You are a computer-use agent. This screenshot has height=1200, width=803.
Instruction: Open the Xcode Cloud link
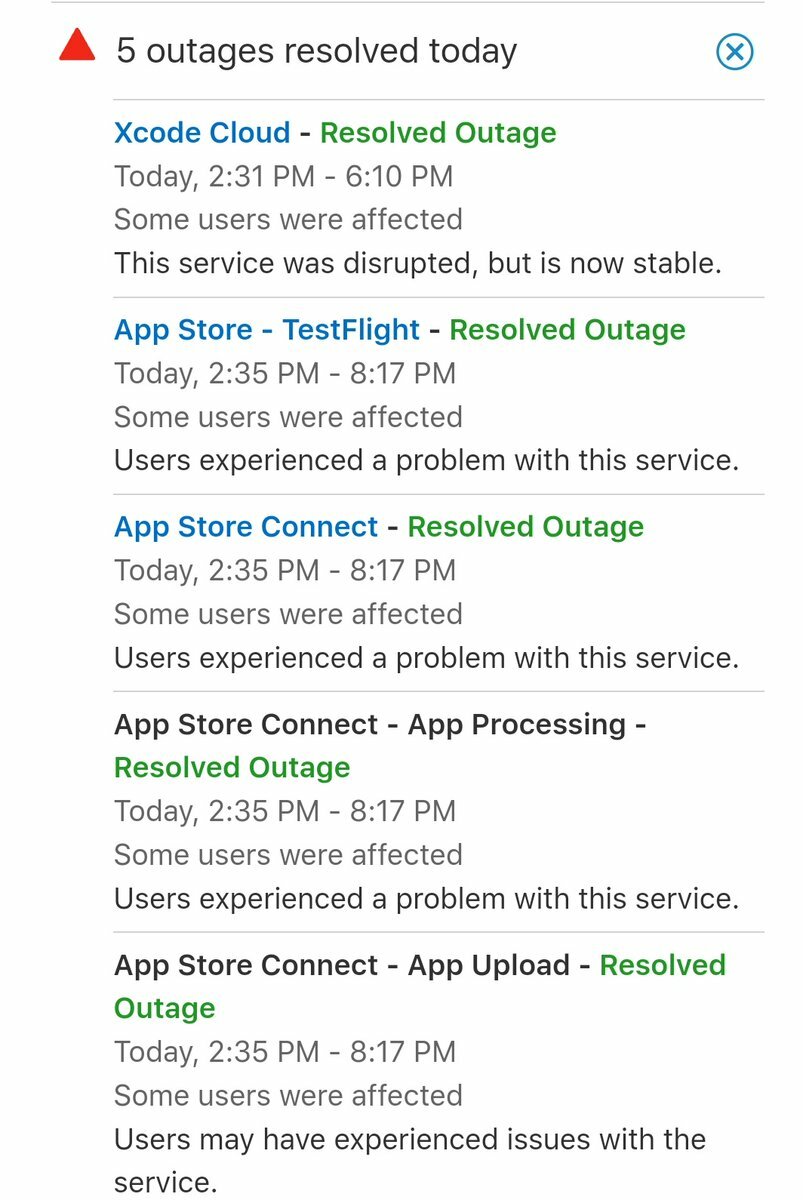coord(202,132)
